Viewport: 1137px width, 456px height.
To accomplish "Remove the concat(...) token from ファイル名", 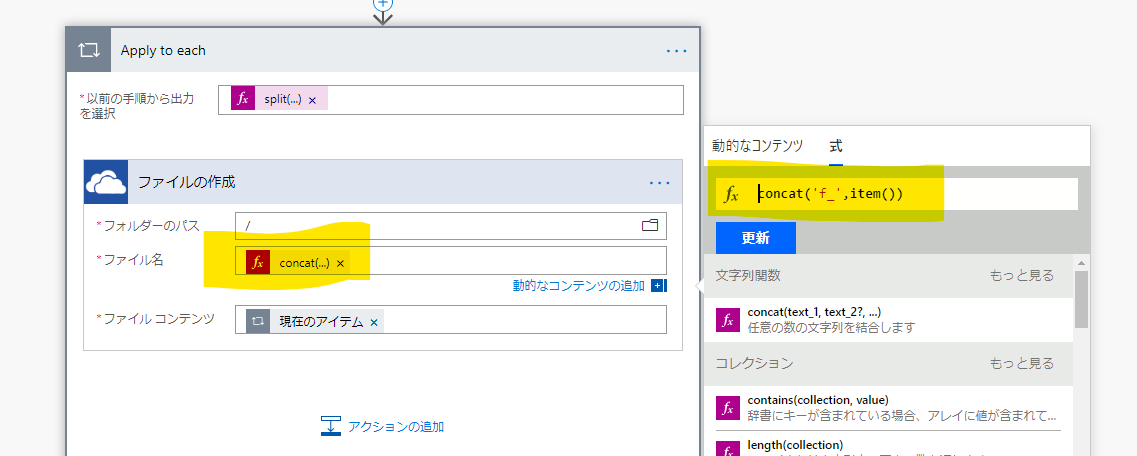I will (340, 263).
